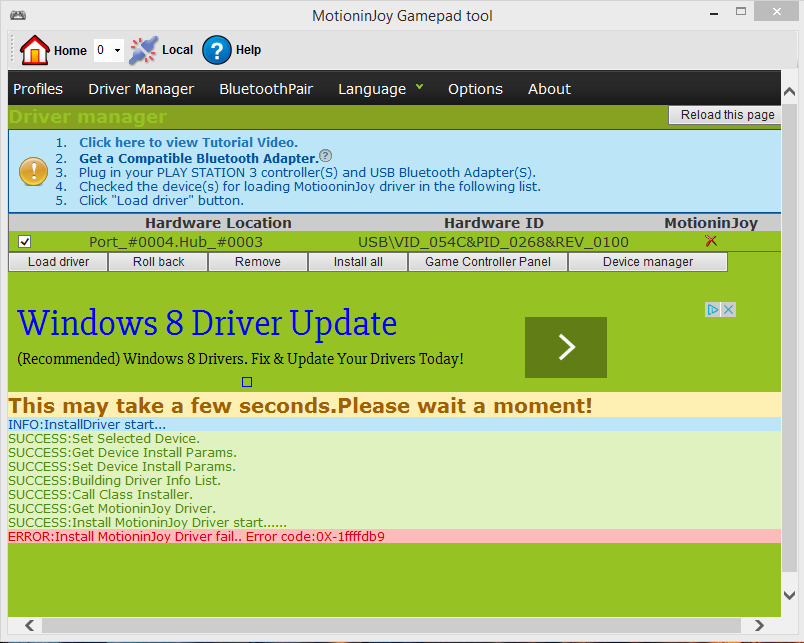The image size is (804, 643).
Task: Click the gamepad app icon in title bar
Action: tap(18, 15)
